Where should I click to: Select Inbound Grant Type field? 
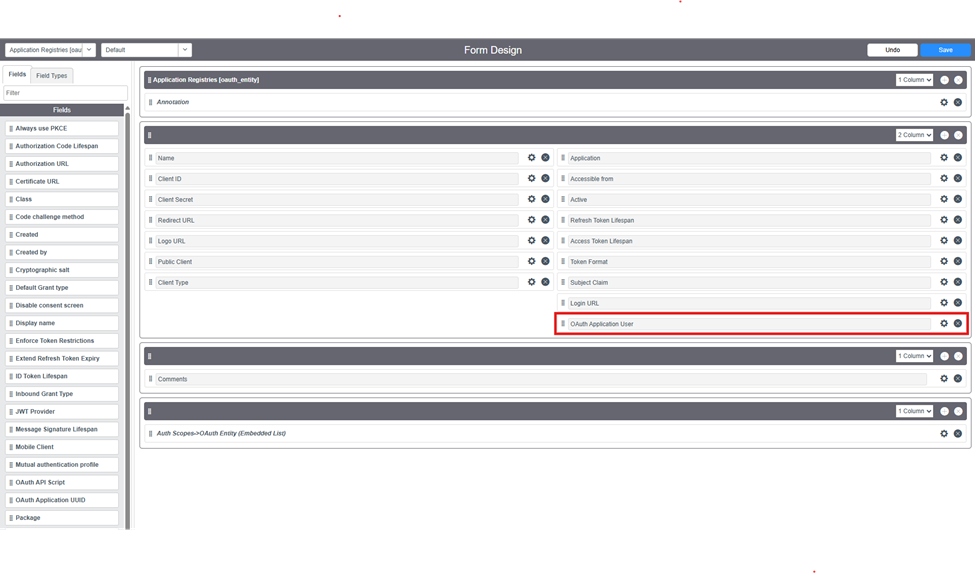[62, 394]
